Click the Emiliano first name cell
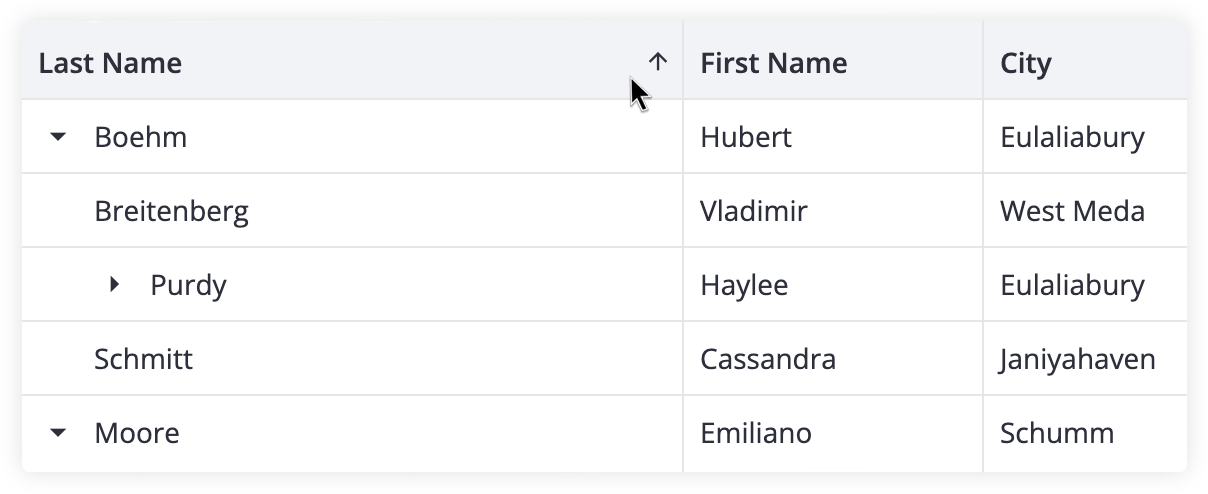 coord(833,433)
